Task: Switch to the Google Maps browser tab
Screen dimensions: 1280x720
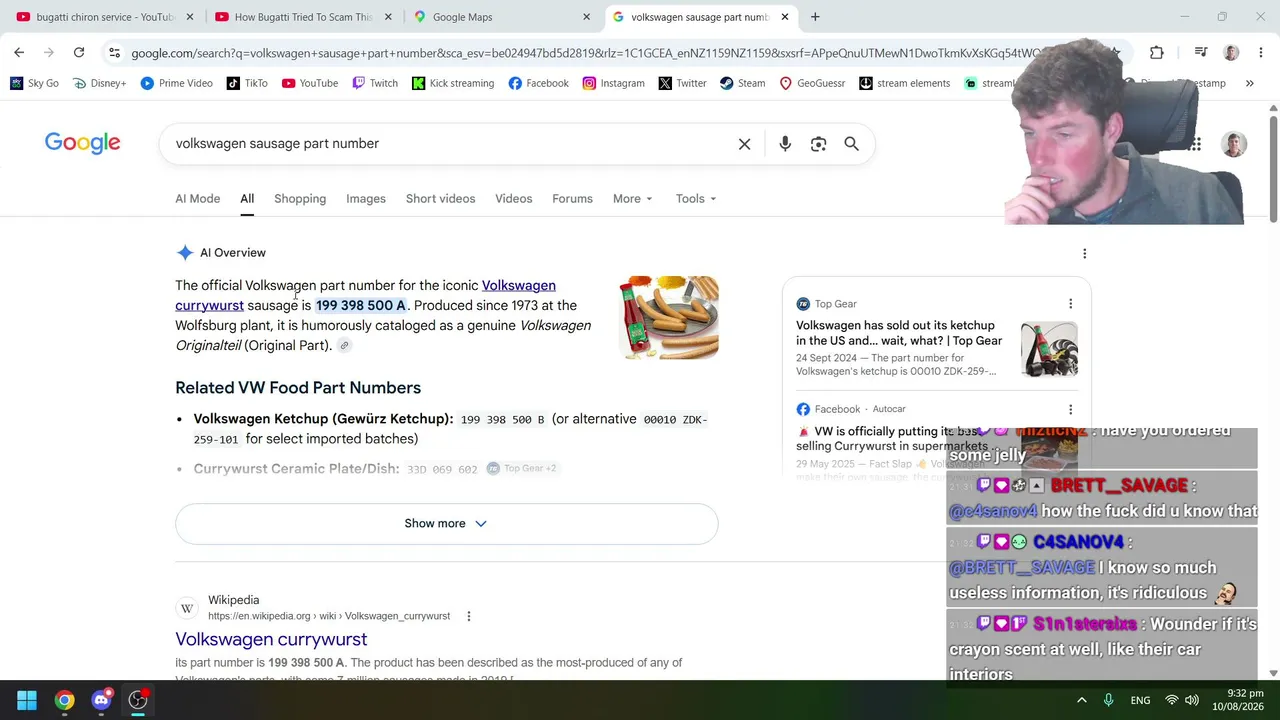Action: pyautogui.click(x=501, y=17)
